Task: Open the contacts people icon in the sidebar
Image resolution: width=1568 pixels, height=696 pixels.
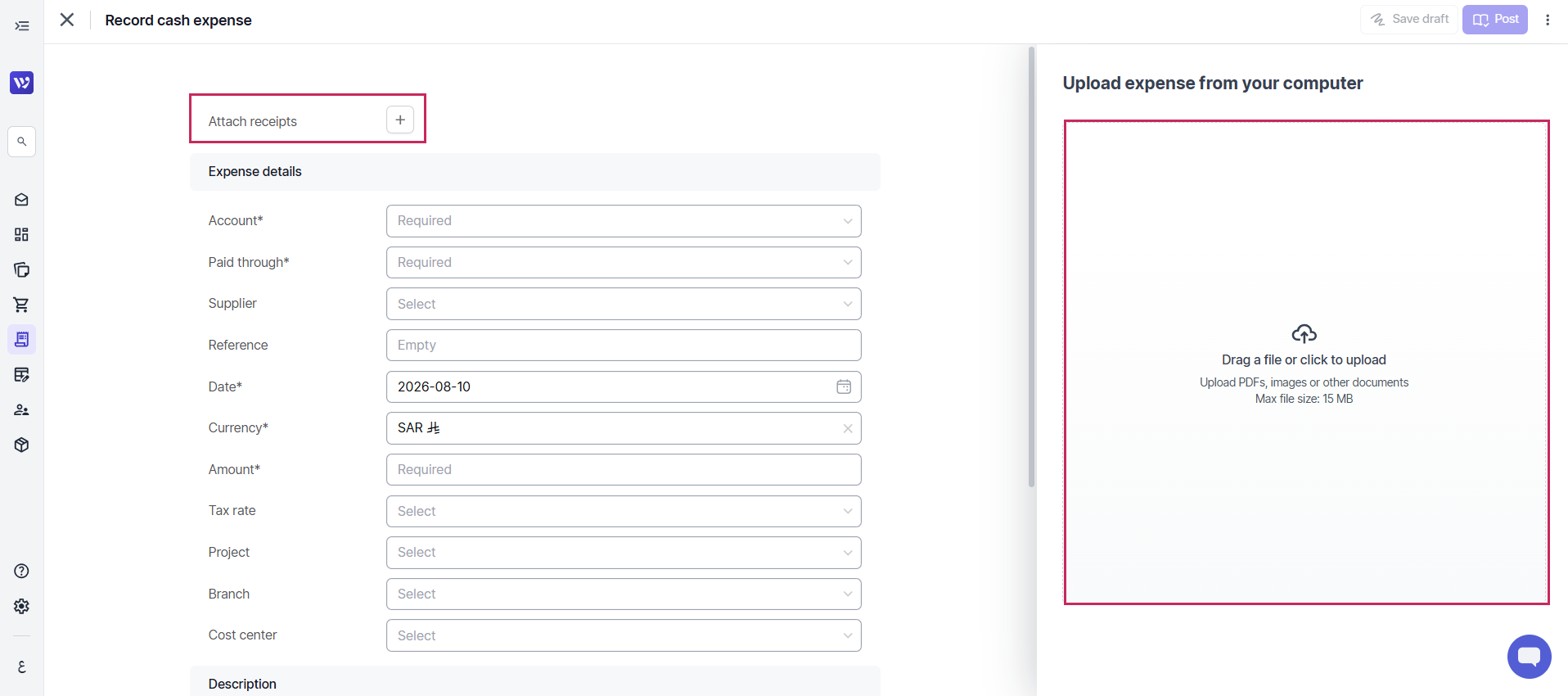Action: pyautogui.click(x=22, y=410)
